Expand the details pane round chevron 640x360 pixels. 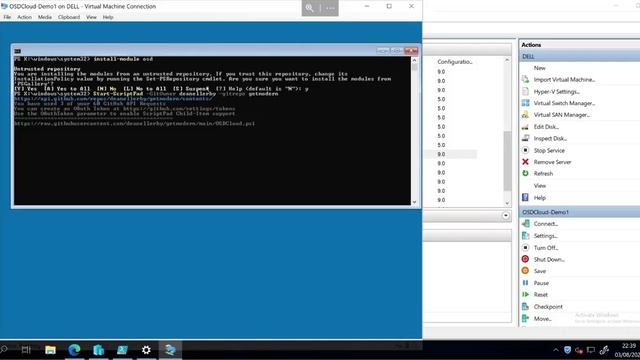pyautogui.click(x=506, y=216)
